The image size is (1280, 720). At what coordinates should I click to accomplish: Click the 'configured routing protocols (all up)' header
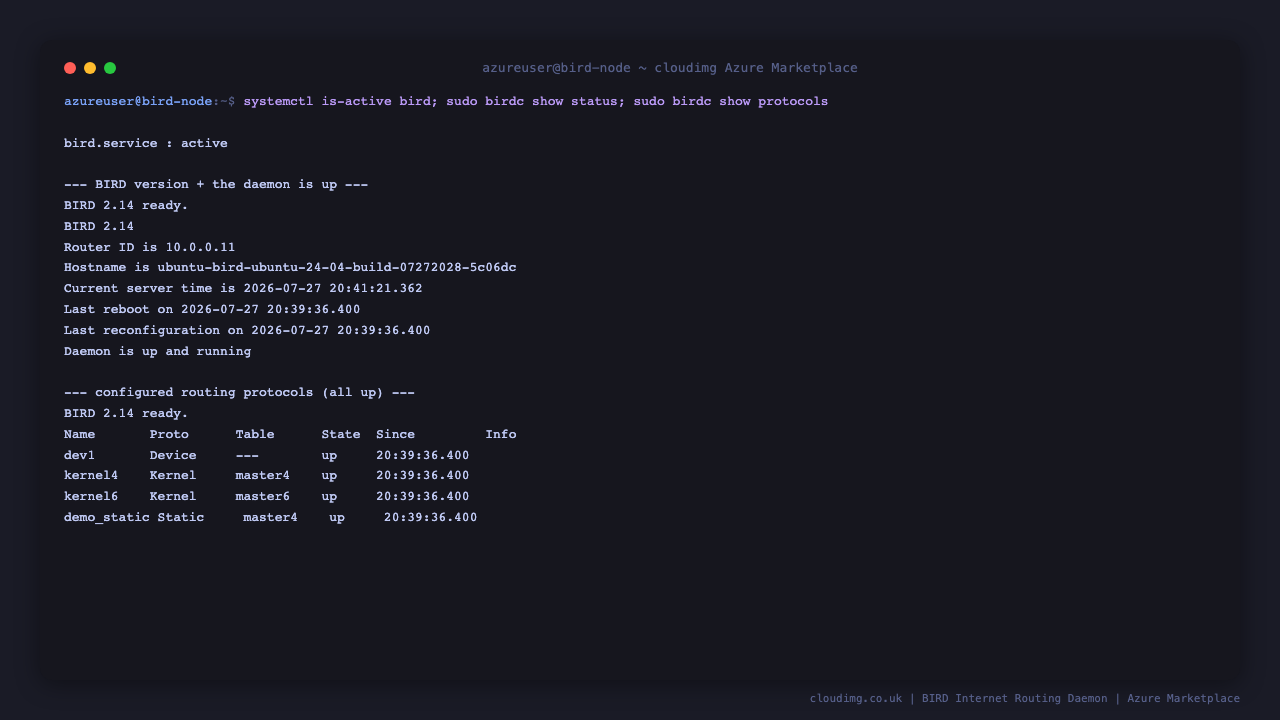(x=239, y=393)
